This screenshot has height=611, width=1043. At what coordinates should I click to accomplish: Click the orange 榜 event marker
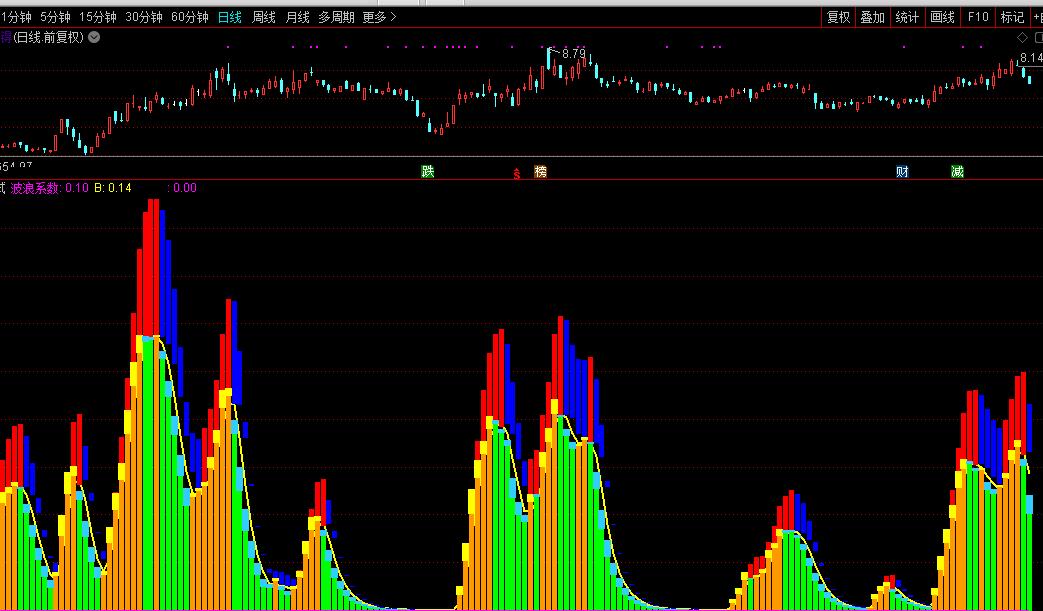coord(541,172)
